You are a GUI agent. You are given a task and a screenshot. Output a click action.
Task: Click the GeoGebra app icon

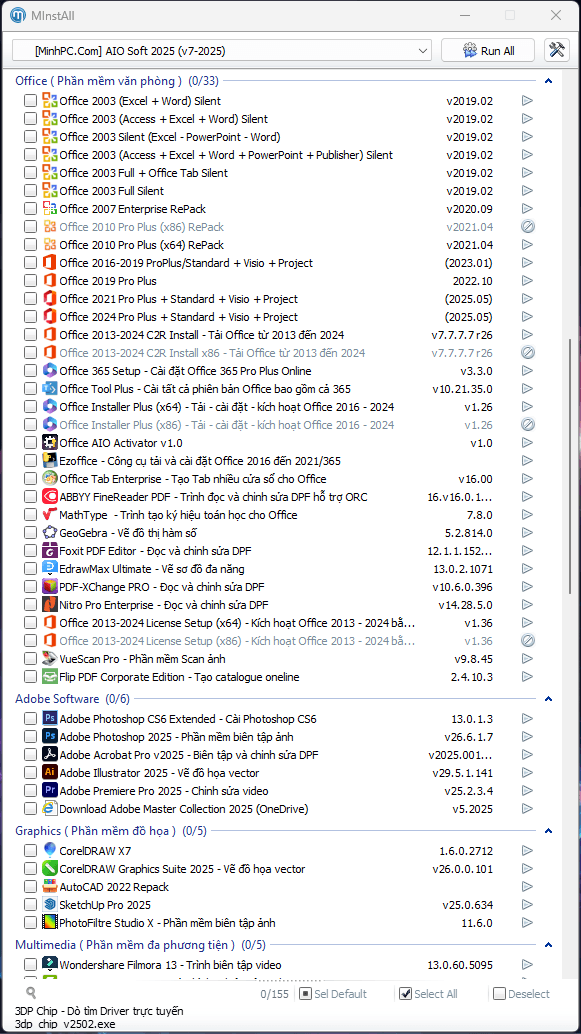pos(49,532)
